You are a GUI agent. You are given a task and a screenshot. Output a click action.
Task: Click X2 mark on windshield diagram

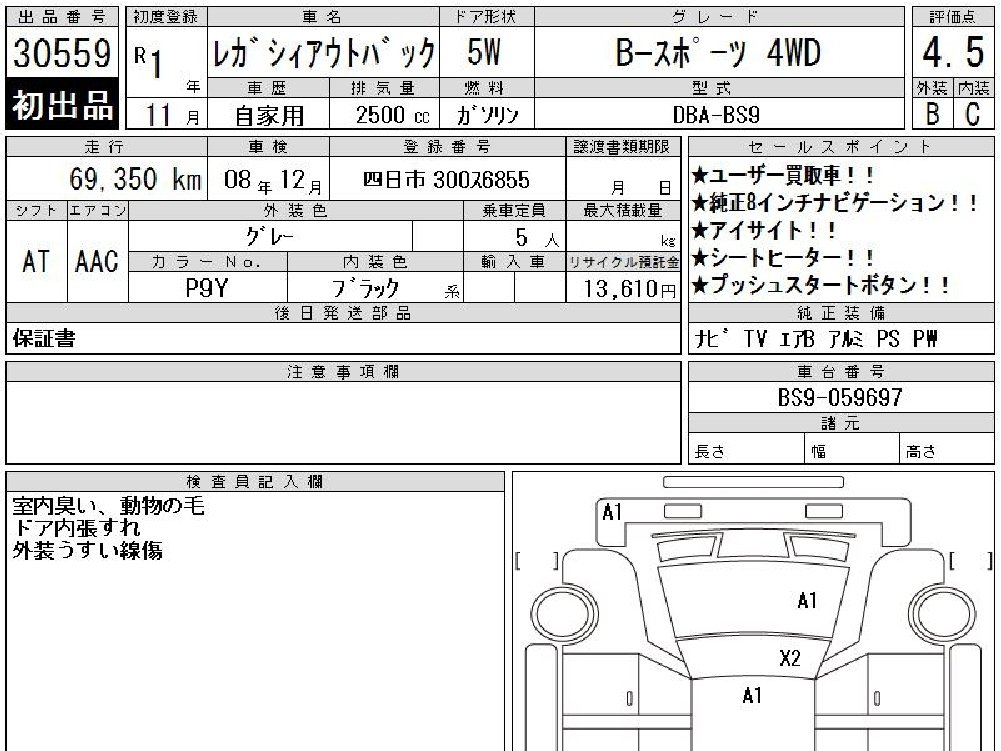point(790,658)
